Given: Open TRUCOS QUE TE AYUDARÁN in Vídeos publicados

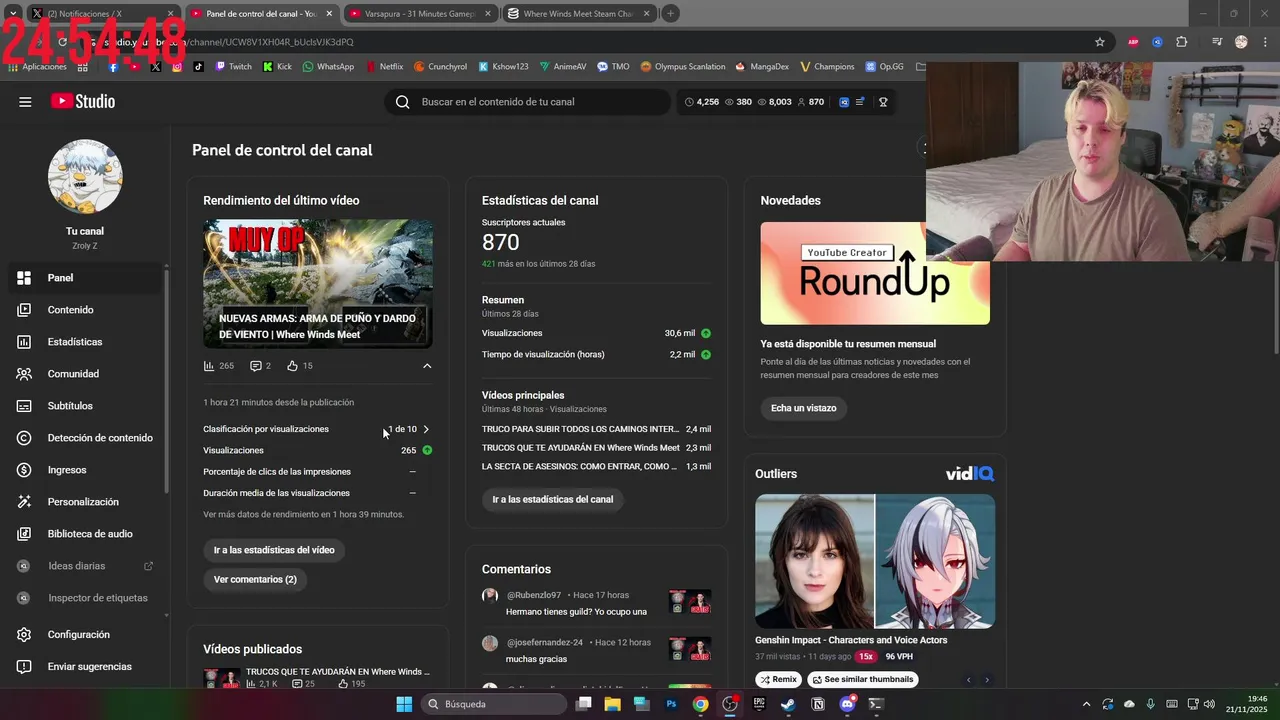Looking at the screenshot, I should point(337,672).
